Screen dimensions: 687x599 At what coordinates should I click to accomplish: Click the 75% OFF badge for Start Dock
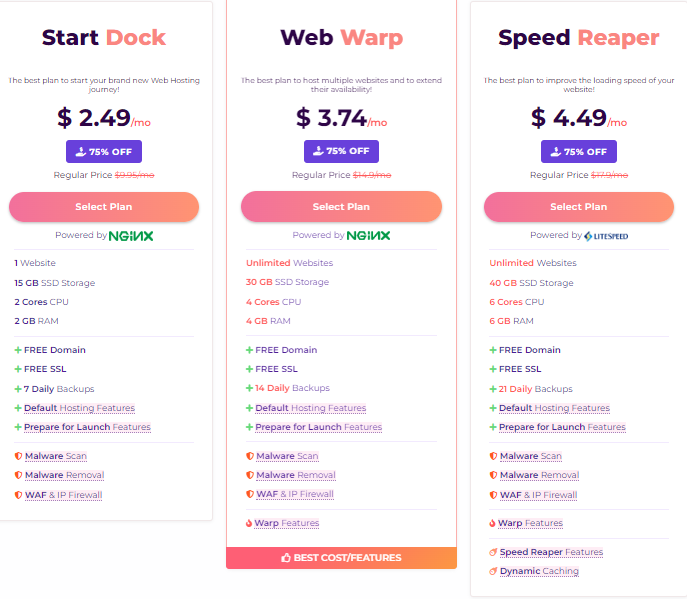[104, 152]
